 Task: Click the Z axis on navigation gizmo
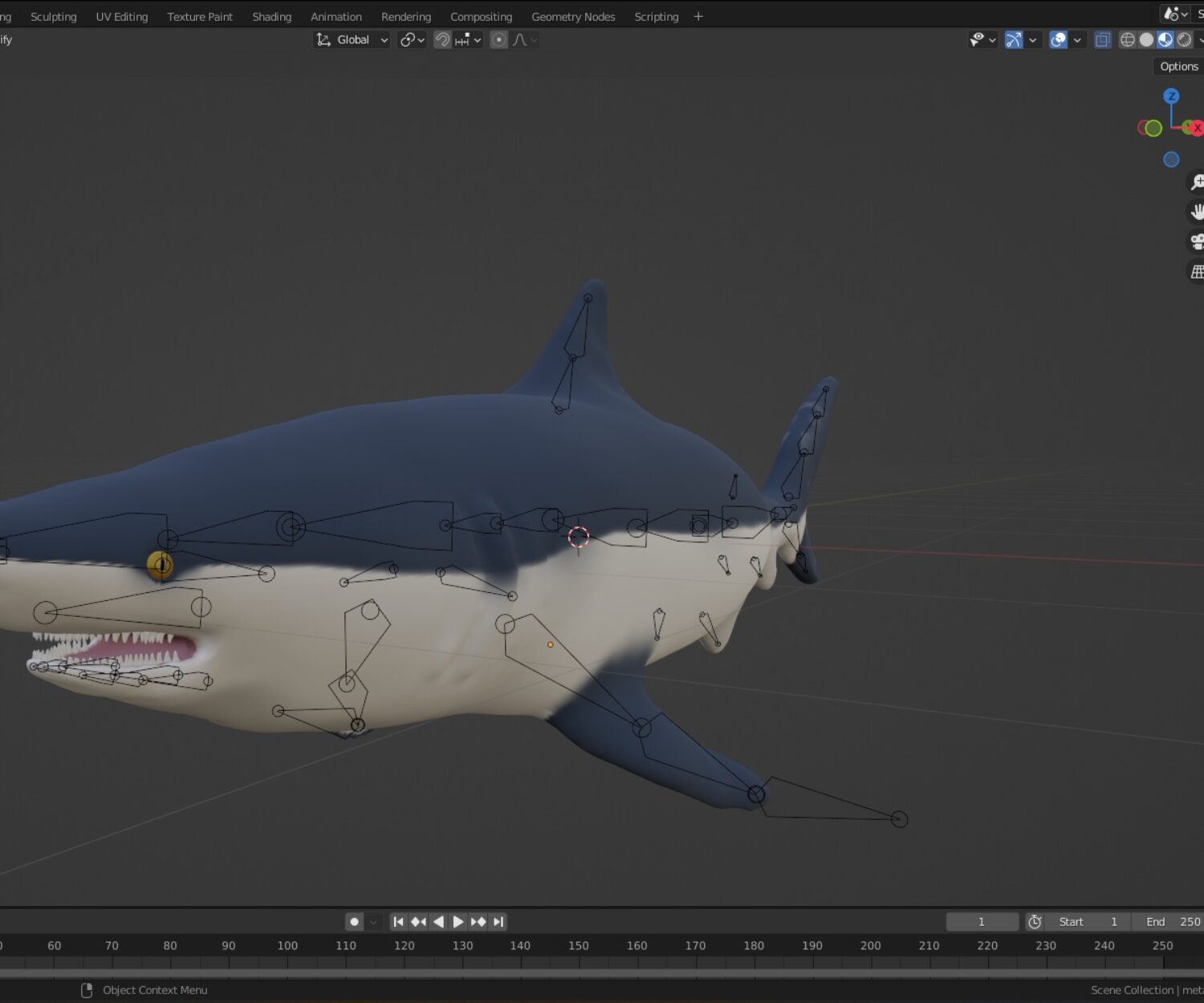click(1171, 96)
